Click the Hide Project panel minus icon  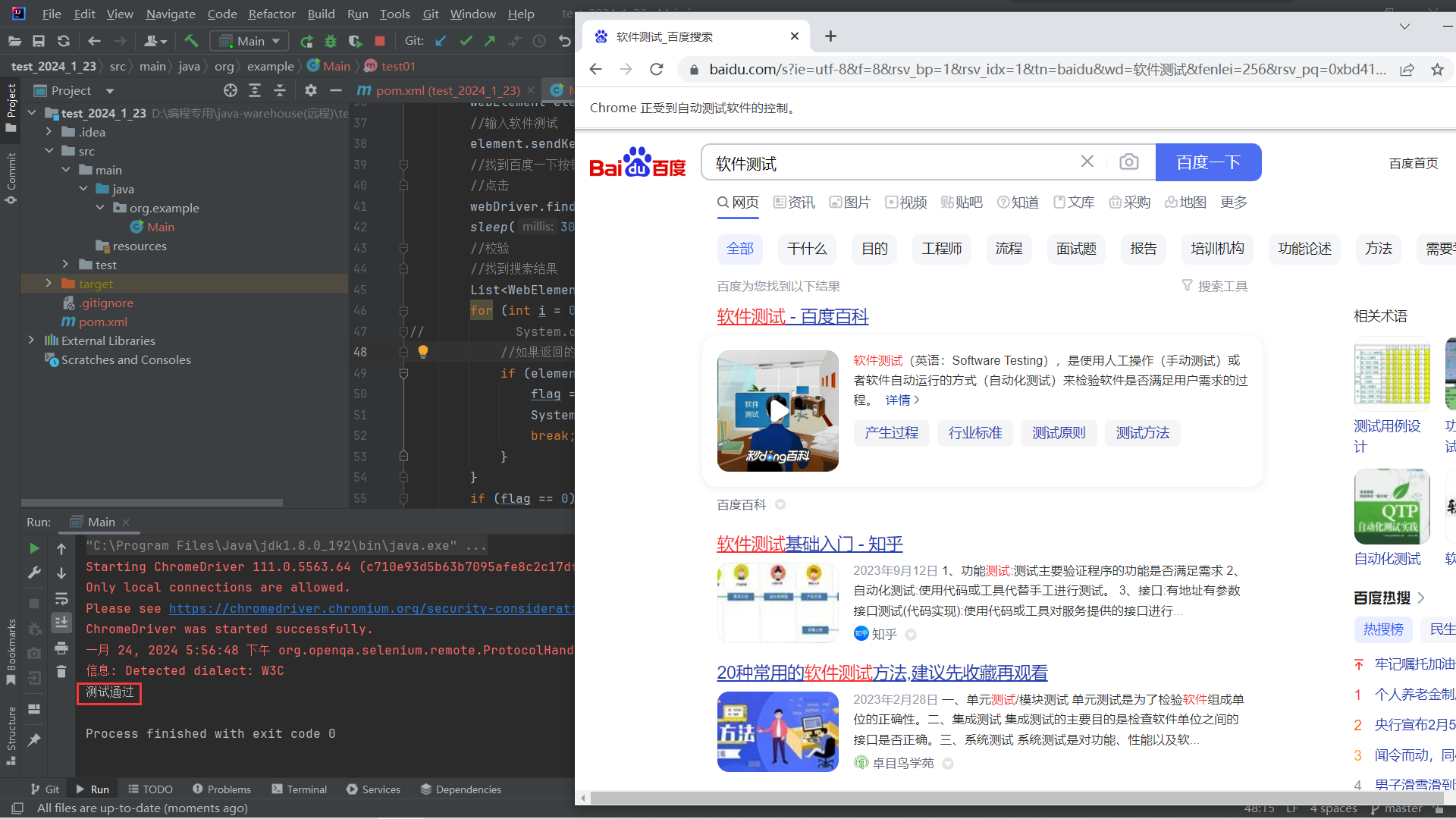pos(336,90)
